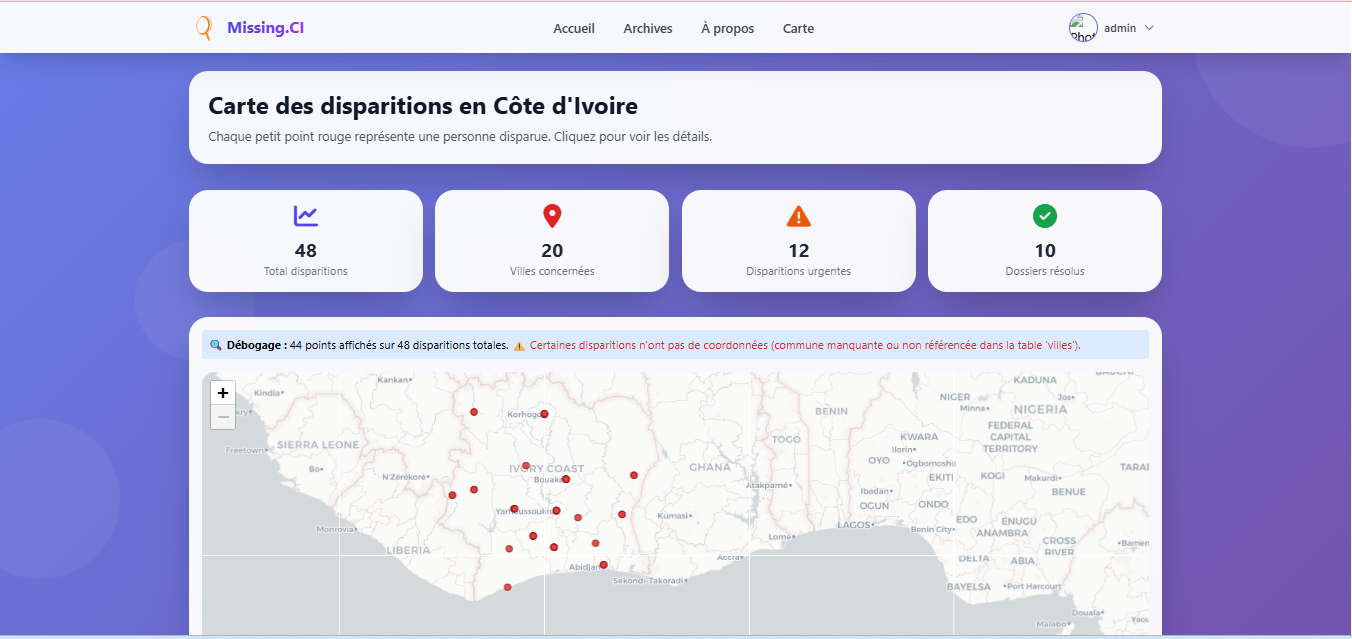Click the line chart icon on Total disparitions card

306,215
